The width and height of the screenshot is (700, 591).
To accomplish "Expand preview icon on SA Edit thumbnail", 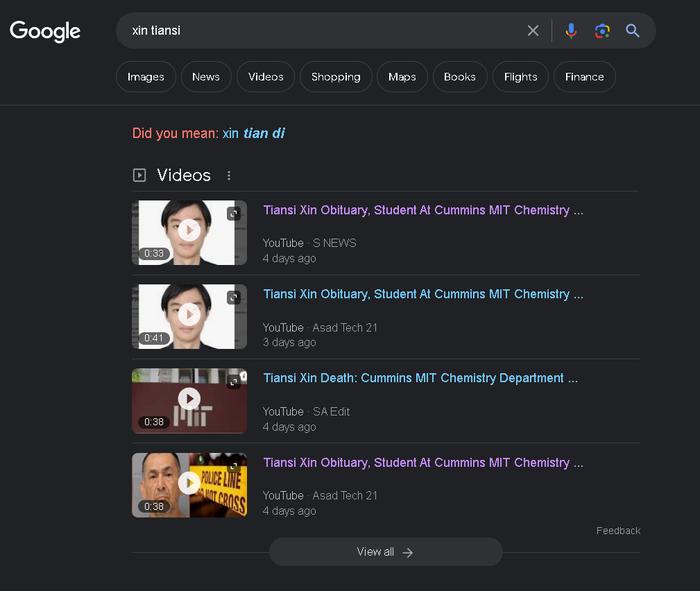I will pos(234,382).
